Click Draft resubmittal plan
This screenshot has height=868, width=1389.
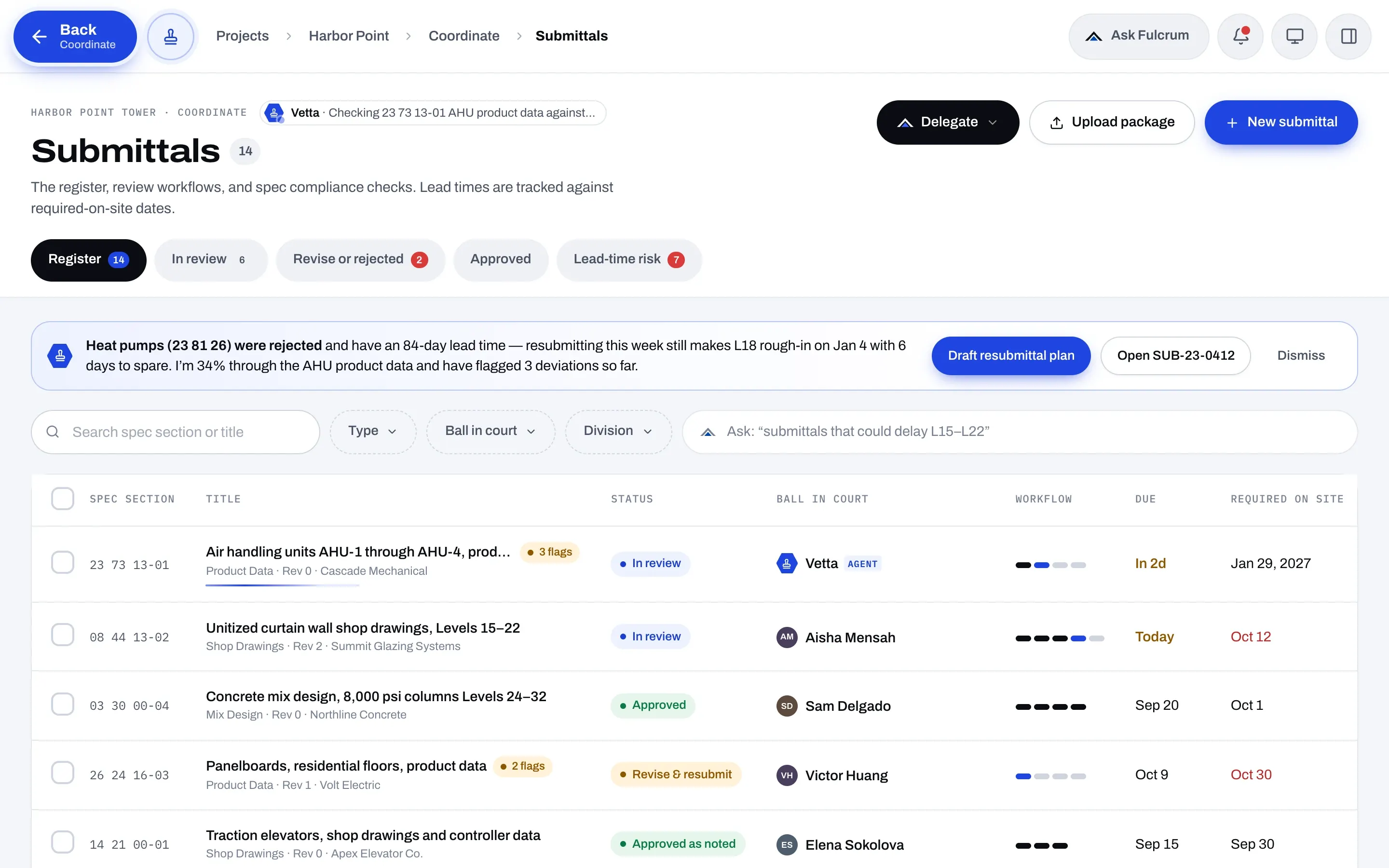(x=1011, y=356)
